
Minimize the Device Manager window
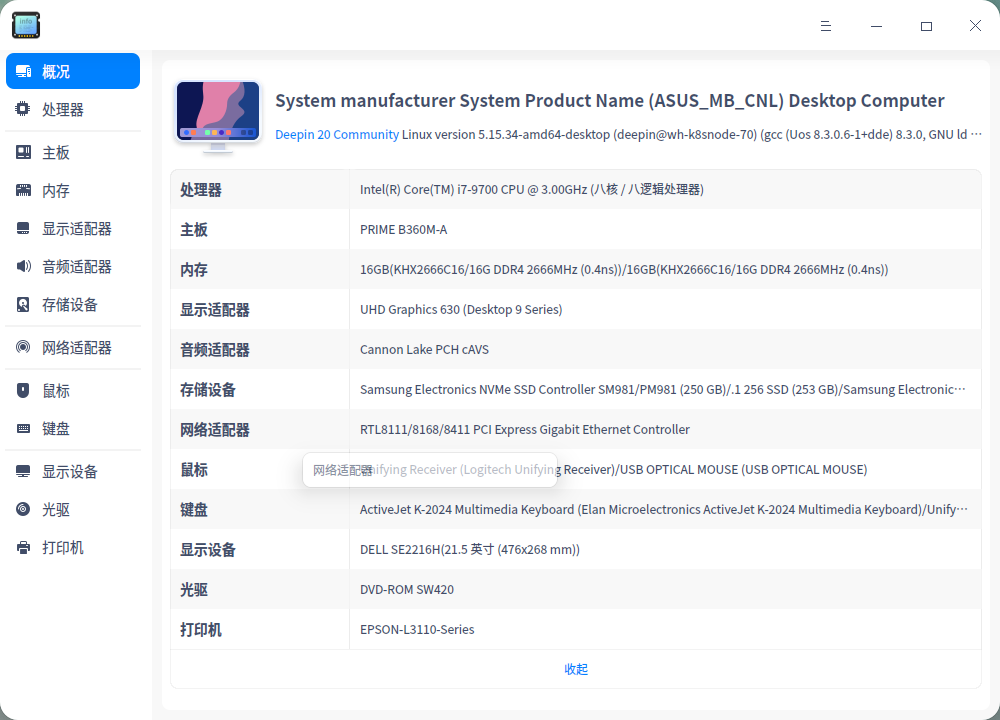[x=876, y=26]
